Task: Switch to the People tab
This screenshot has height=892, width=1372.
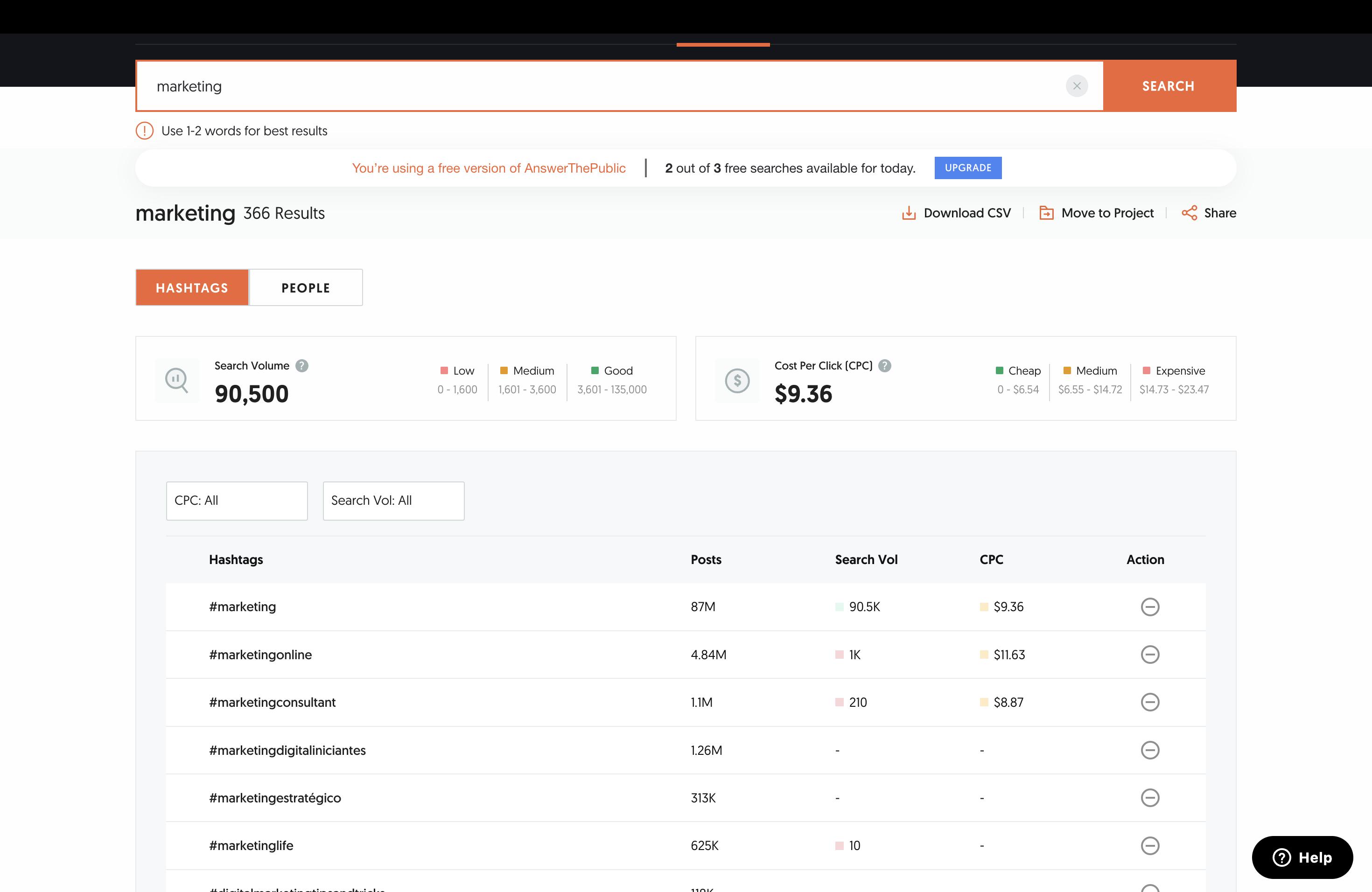Action: (306, 287)
